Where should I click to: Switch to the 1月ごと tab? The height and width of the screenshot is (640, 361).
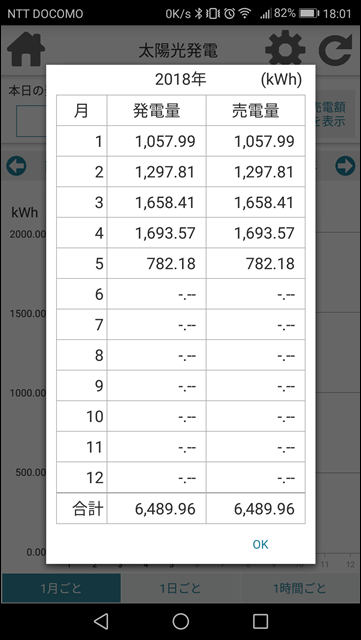[x=61, y=588]
